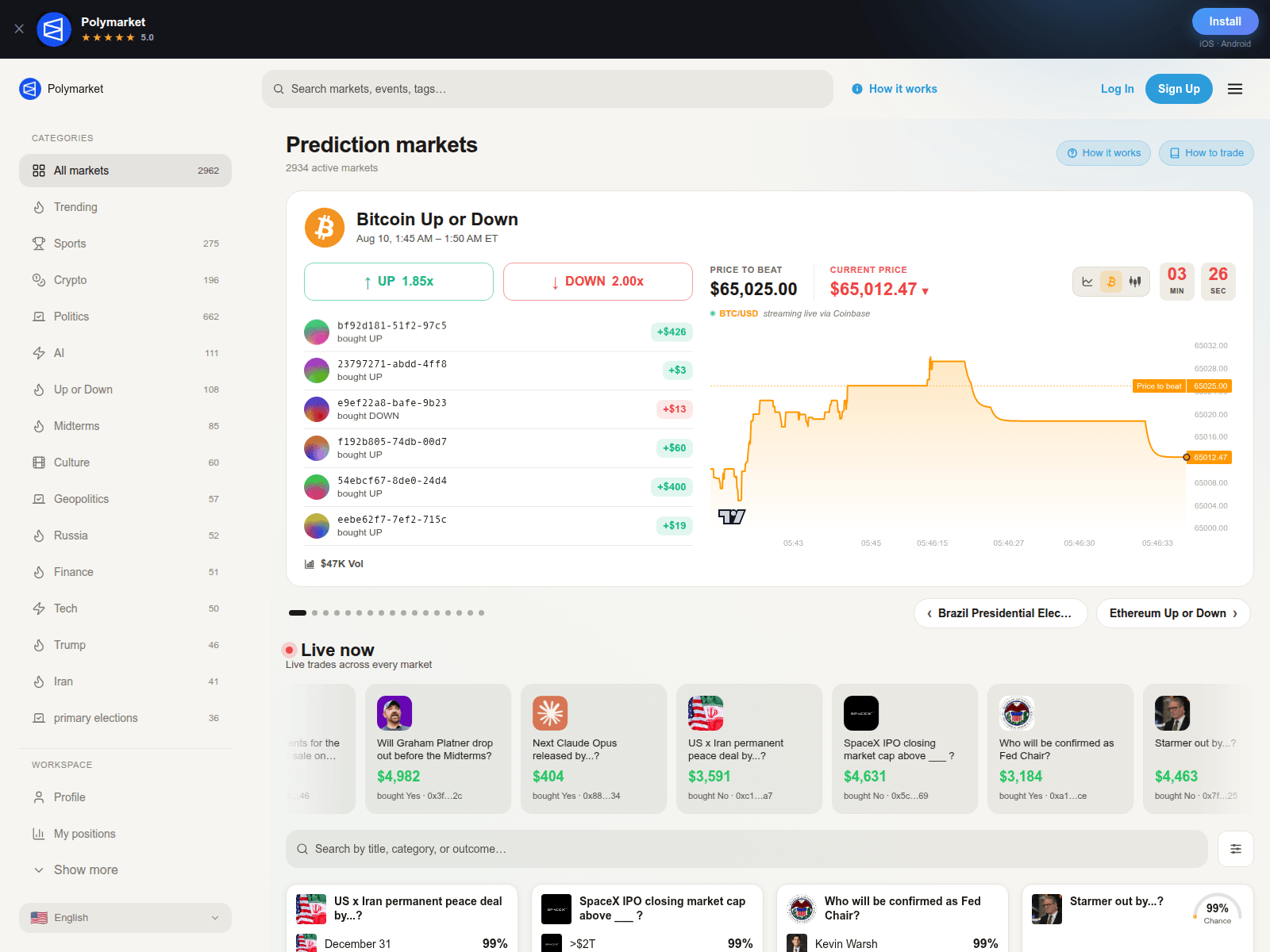Screen dimensions: 1270x952
Task: Click the Finance flame icon
Action: point(39,572)
